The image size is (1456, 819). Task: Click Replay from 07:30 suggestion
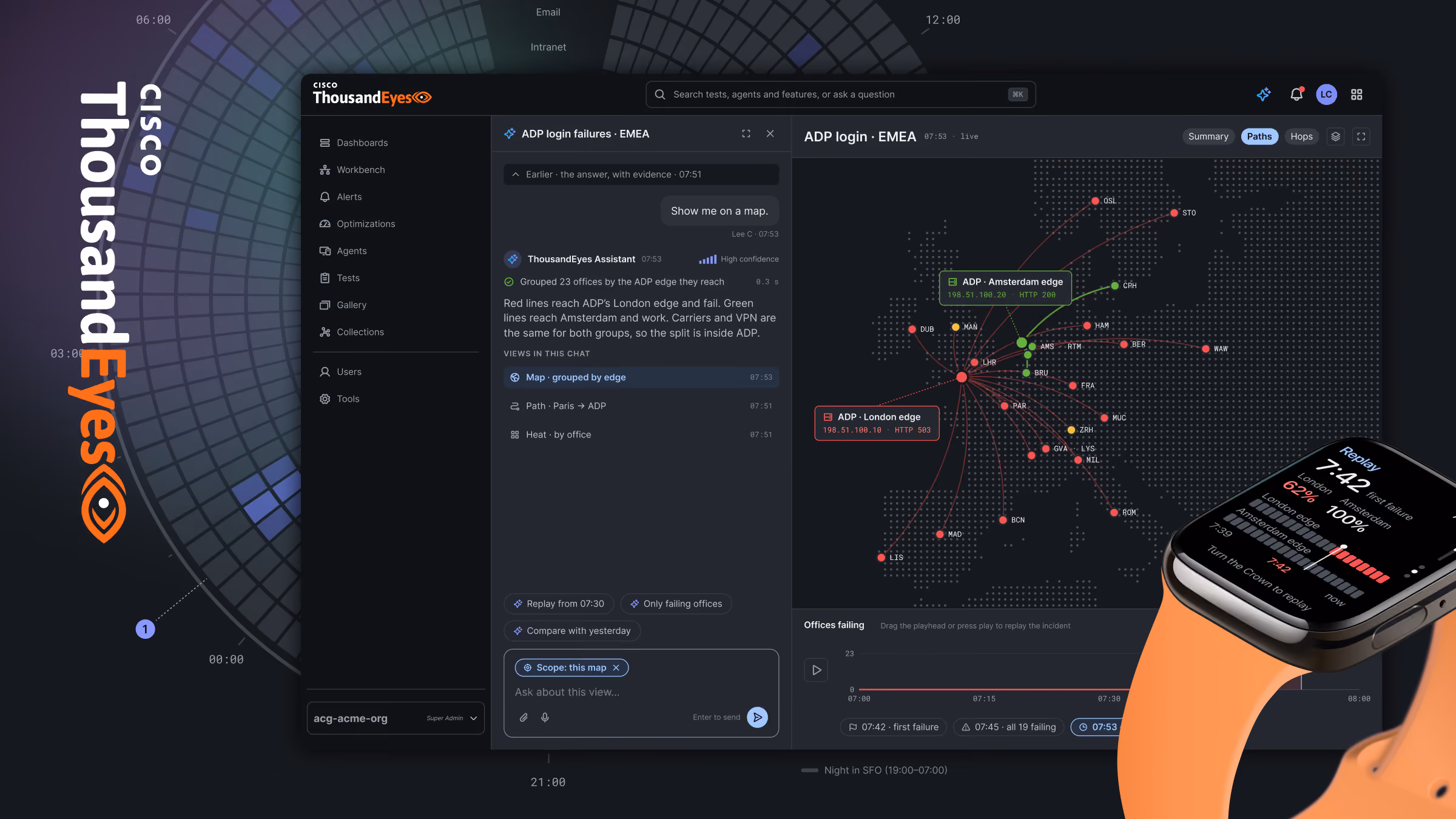tap(559, 604)
